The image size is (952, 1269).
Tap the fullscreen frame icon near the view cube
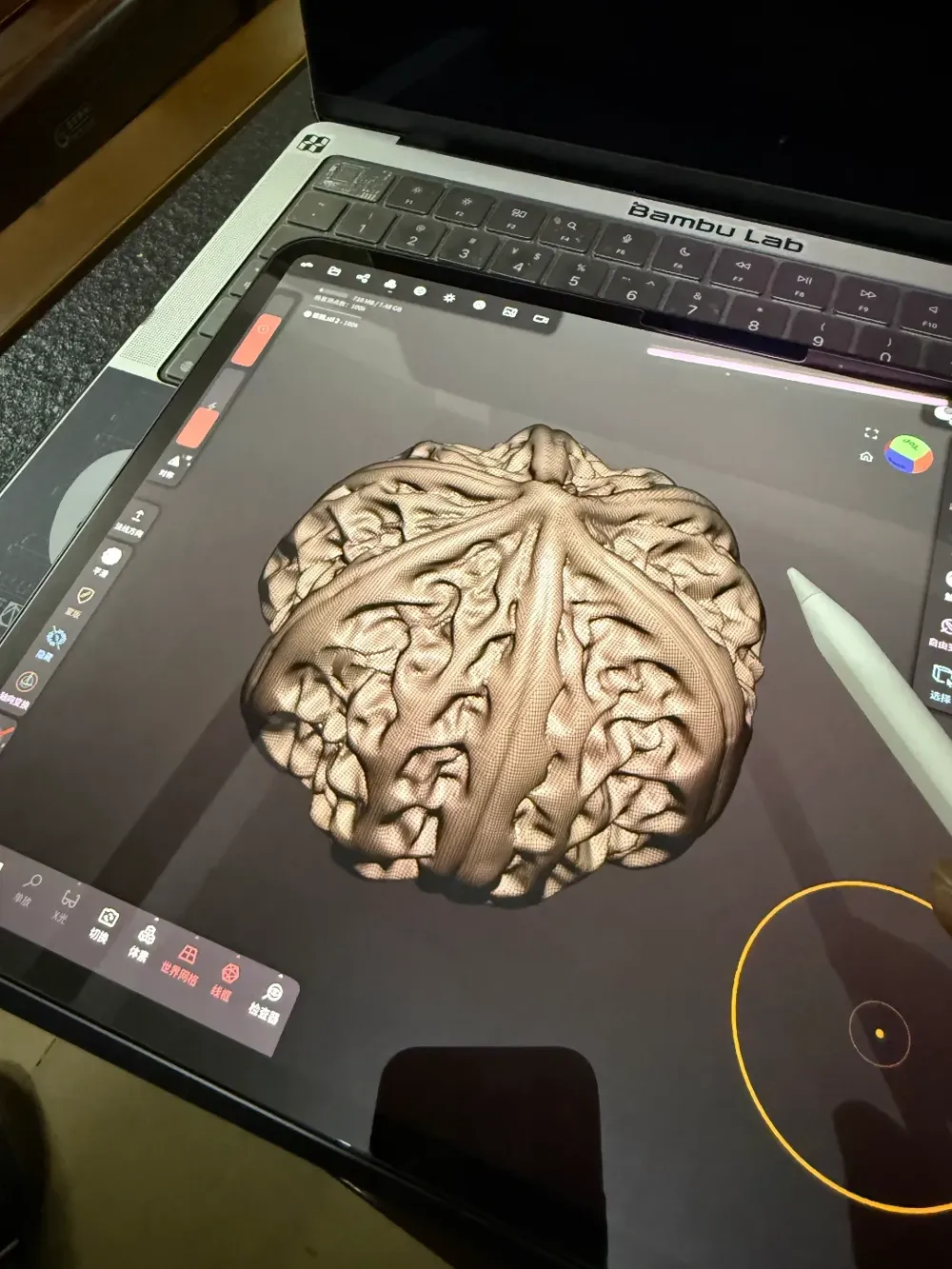pos(870,433)
